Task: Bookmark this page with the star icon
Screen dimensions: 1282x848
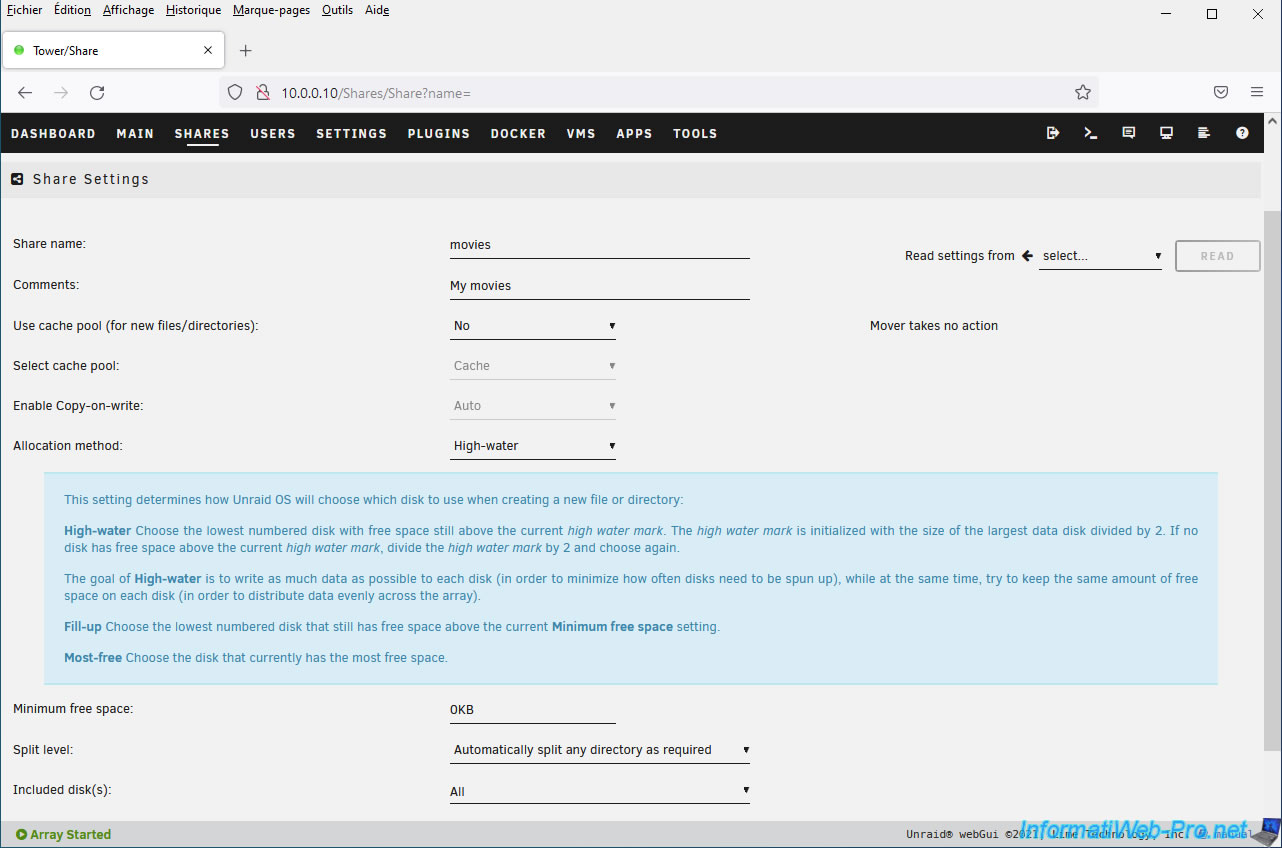Action: click(x=1082, y=92)
